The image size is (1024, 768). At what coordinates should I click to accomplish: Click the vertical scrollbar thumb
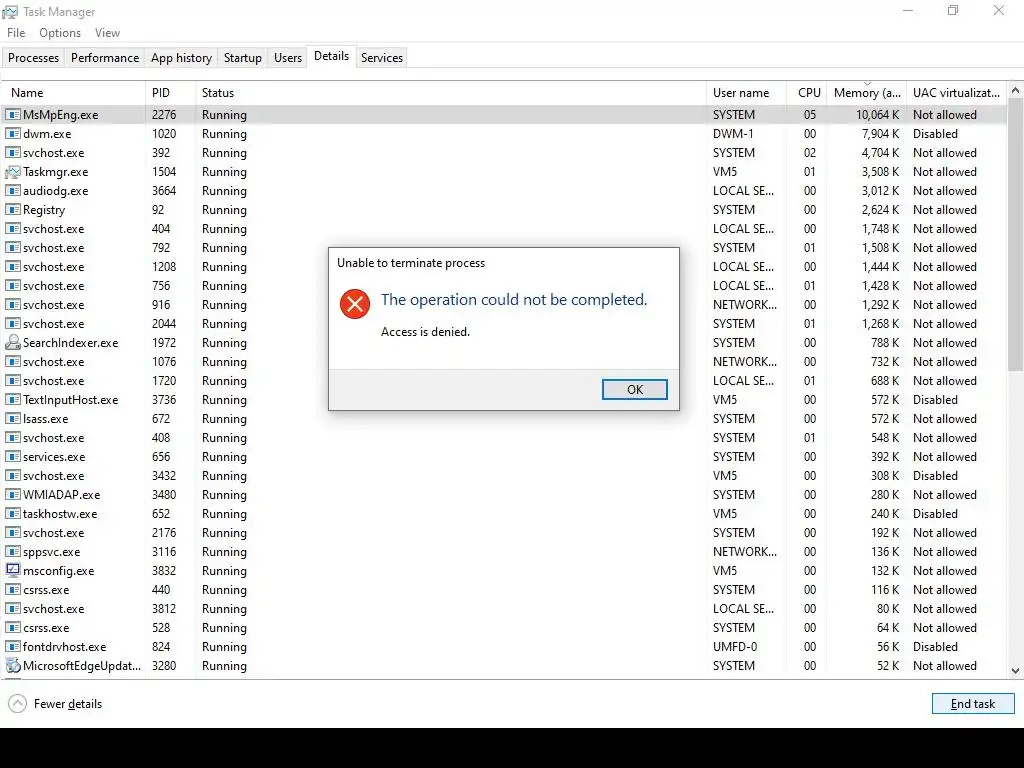1016,235
